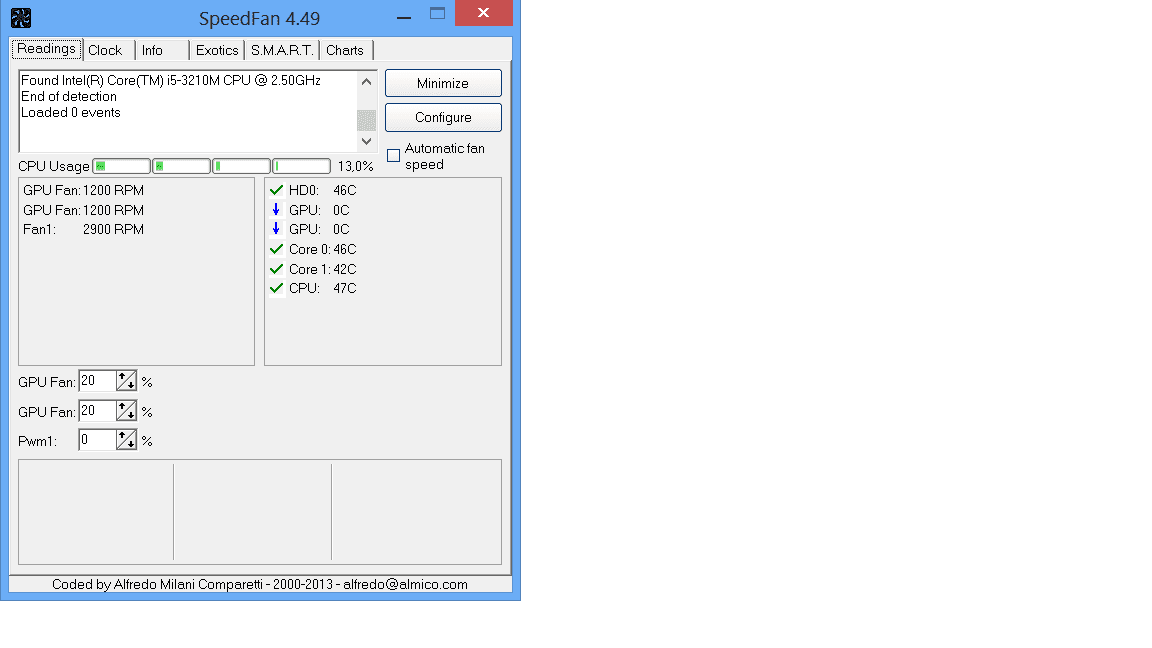Viewport: 1152px width, 648px height.
Task: Enable the Automatic fan speed checkbox
Action: coord(394,156)
